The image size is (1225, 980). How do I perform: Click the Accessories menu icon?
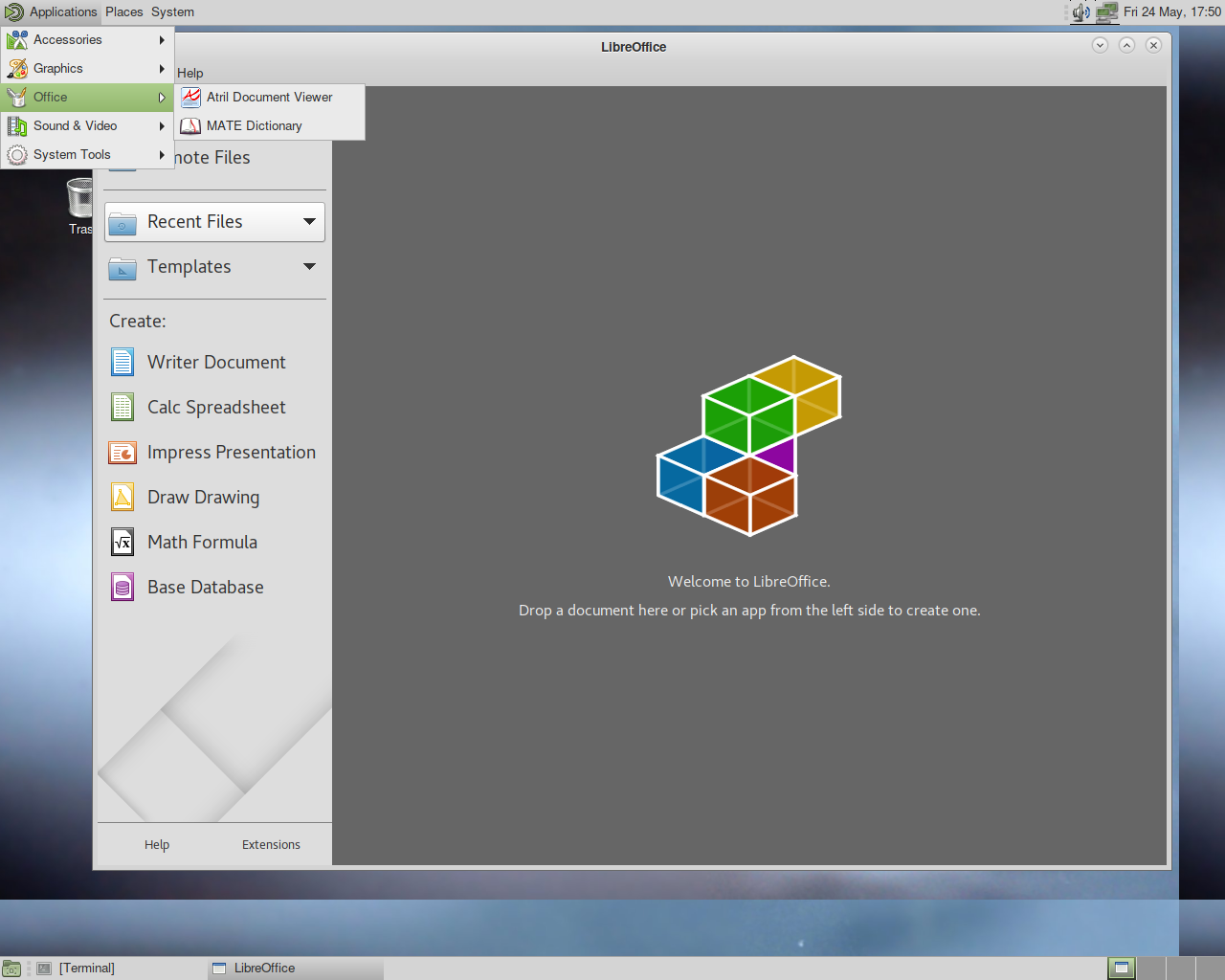click(17, 39)
